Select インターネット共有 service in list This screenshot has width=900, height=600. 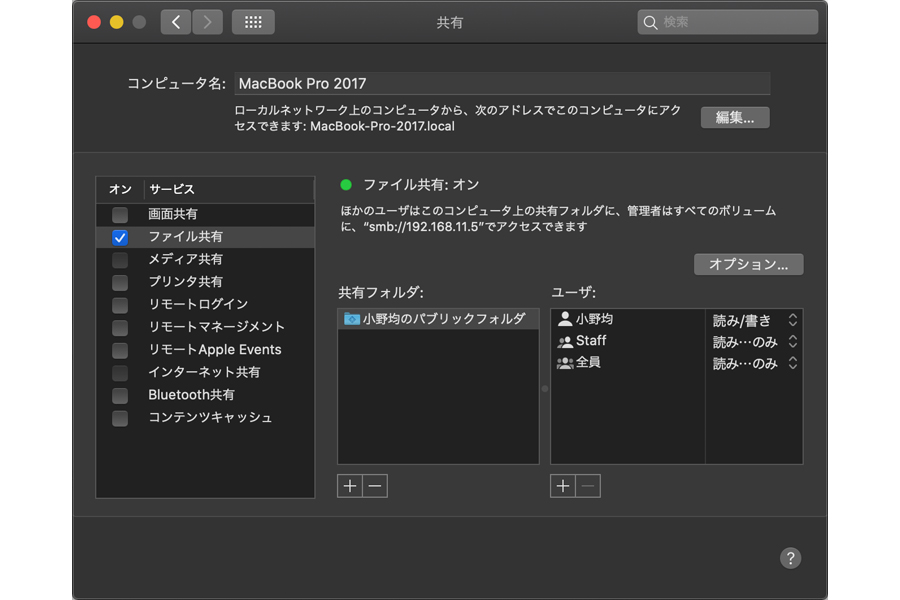coord(204,372)
